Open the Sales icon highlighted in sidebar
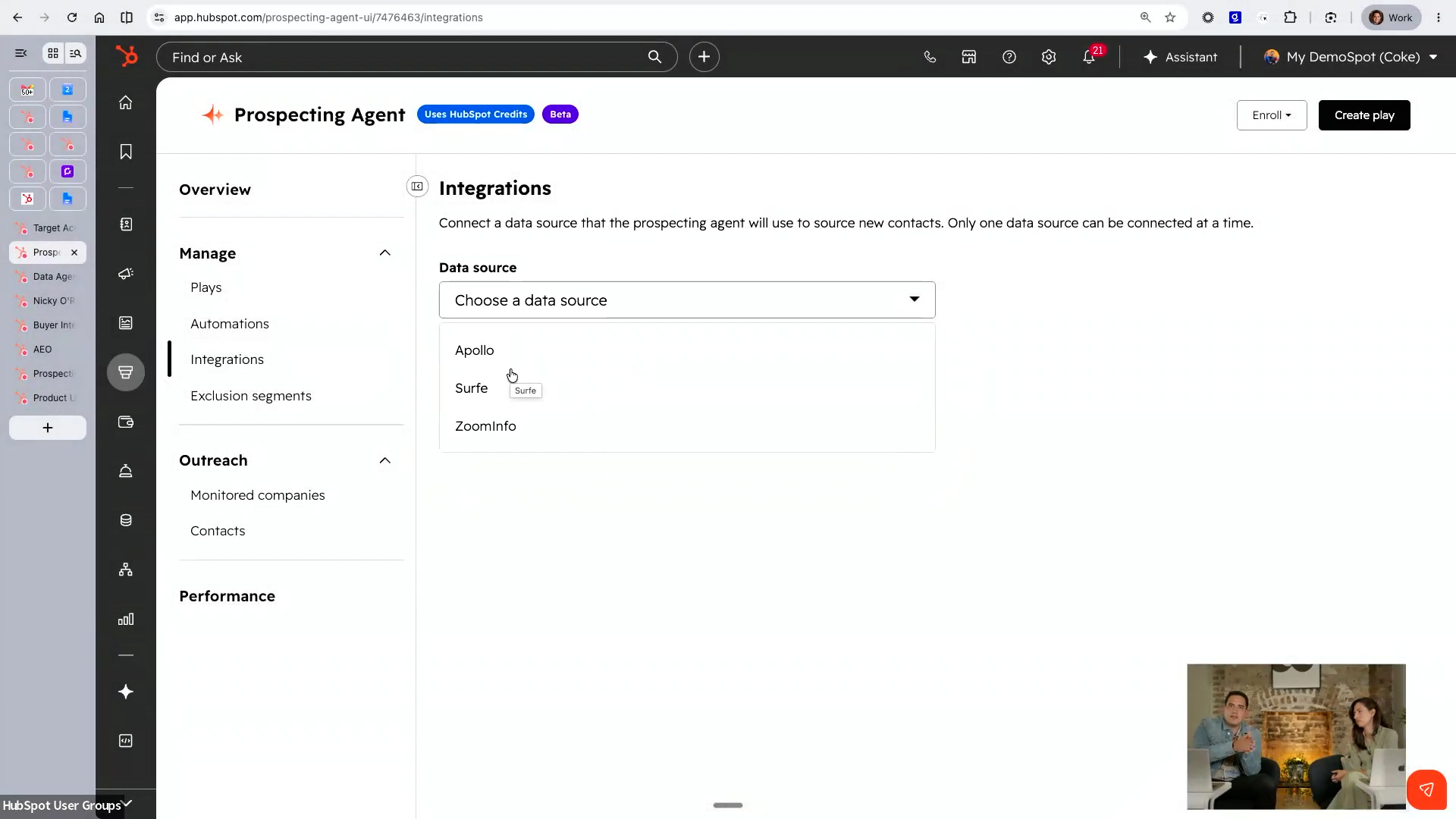 [x=126, y=372]
